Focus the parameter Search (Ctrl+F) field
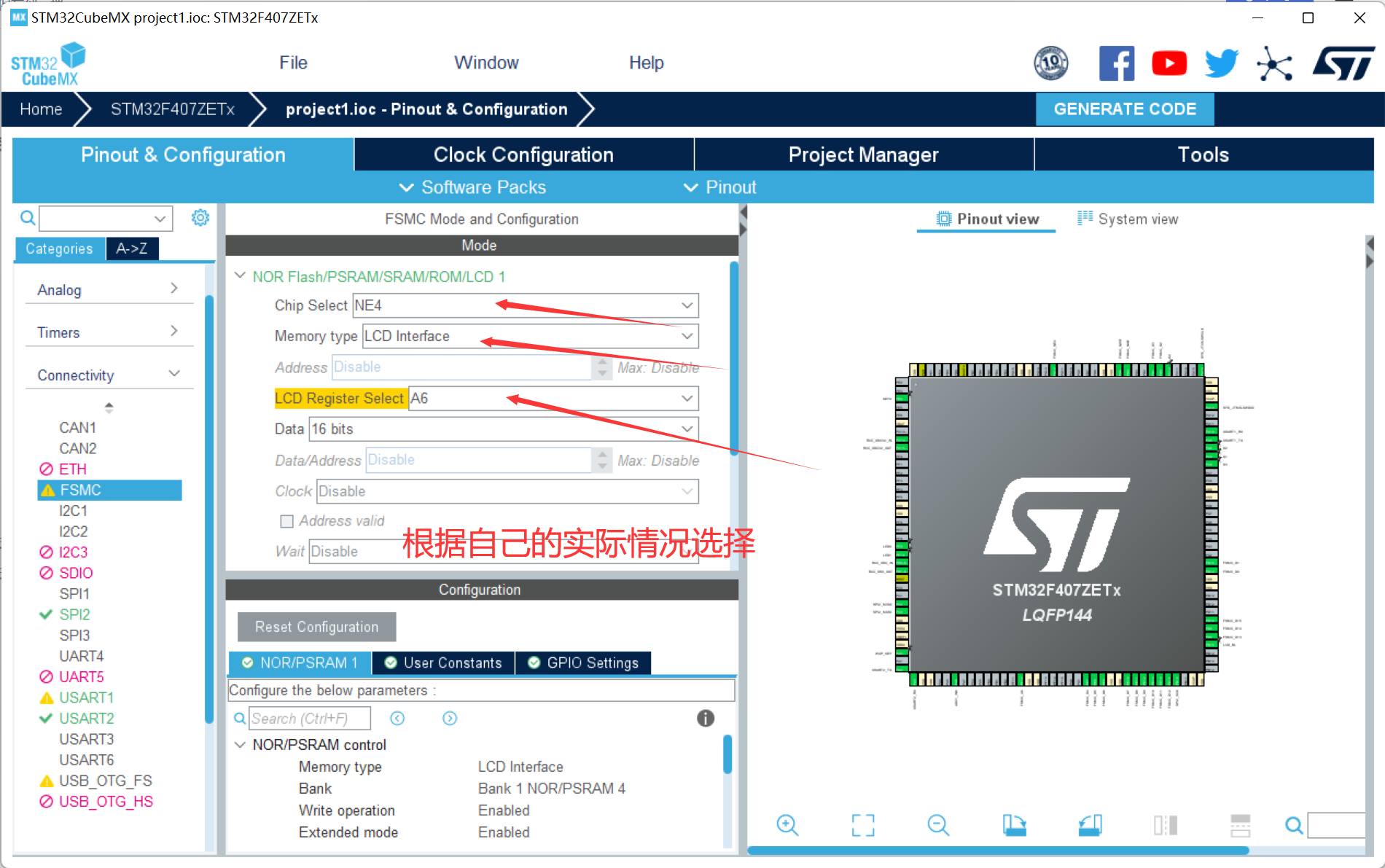The image size is (1385, 868). click(x=310, y=719)
